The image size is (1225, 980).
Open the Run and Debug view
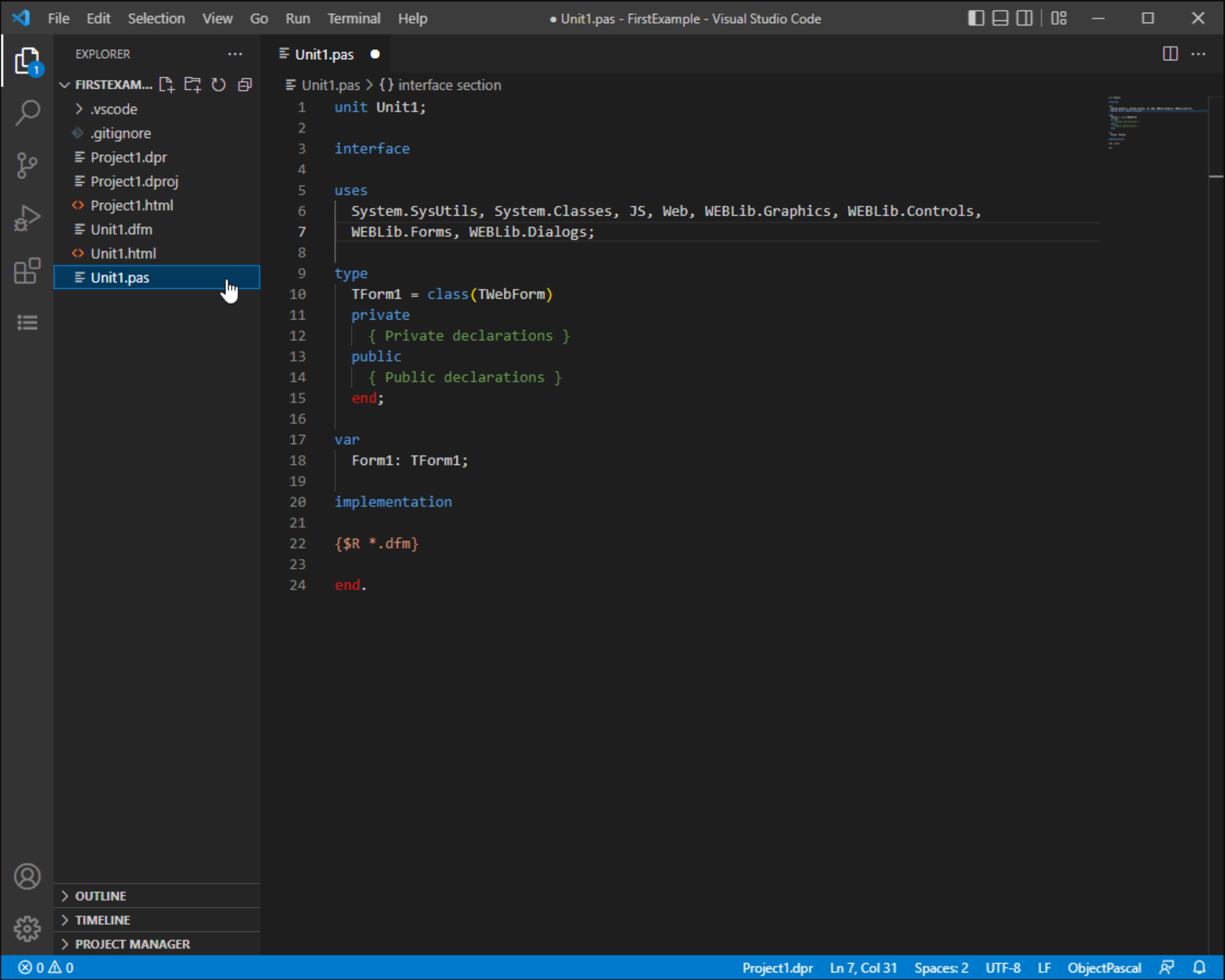27,219
